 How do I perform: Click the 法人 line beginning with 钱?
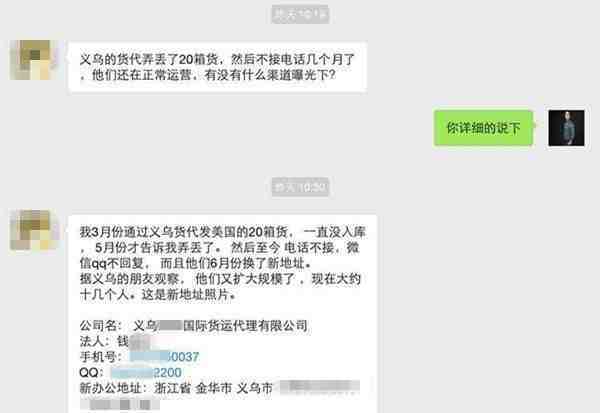tap(115, 341)
